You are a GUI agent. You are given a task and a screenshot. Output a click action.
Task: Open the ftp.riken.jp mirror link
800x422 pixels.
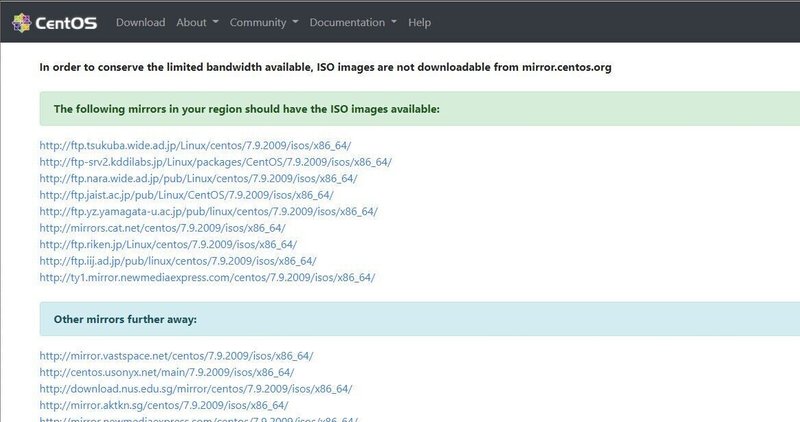(168, 245)
